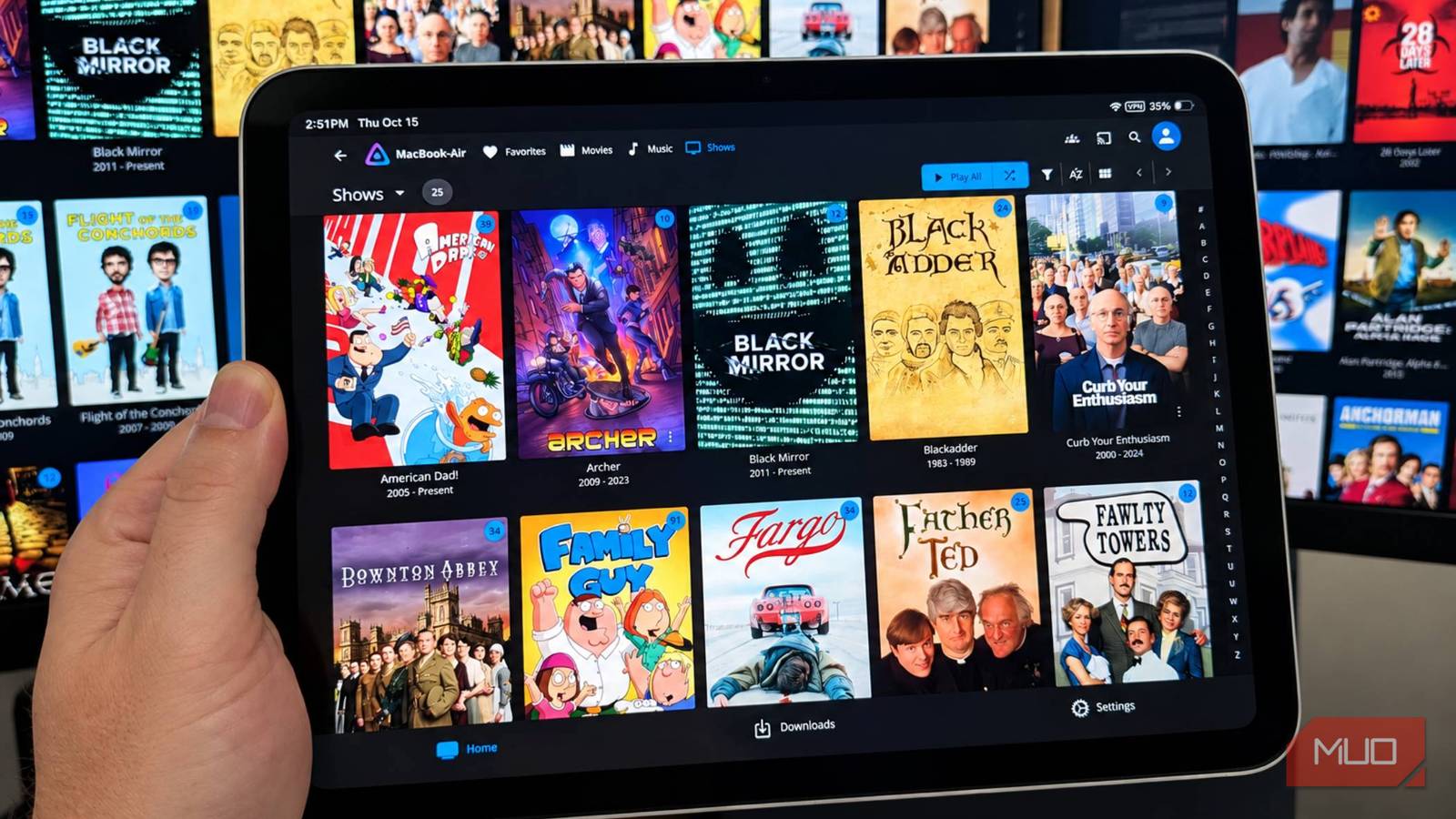1456x819 pixels.
Task: Click the Play All button
Action: click(x=959, y=177)
